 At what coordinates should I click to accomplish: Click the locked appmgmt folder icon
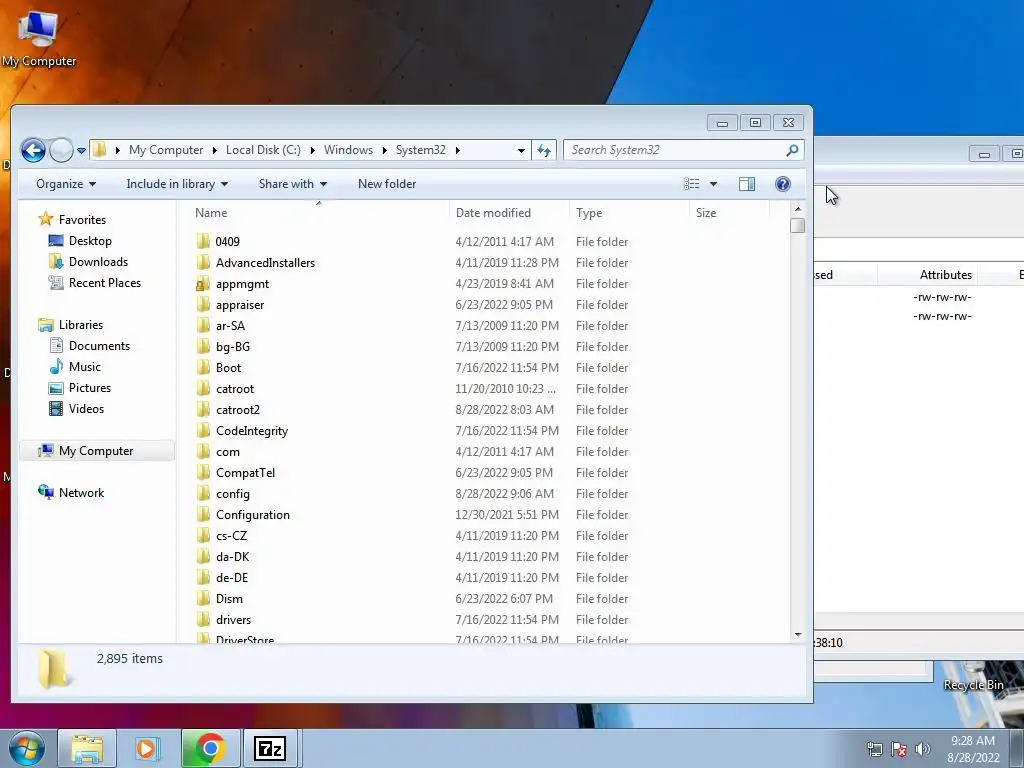click(203, 283)
